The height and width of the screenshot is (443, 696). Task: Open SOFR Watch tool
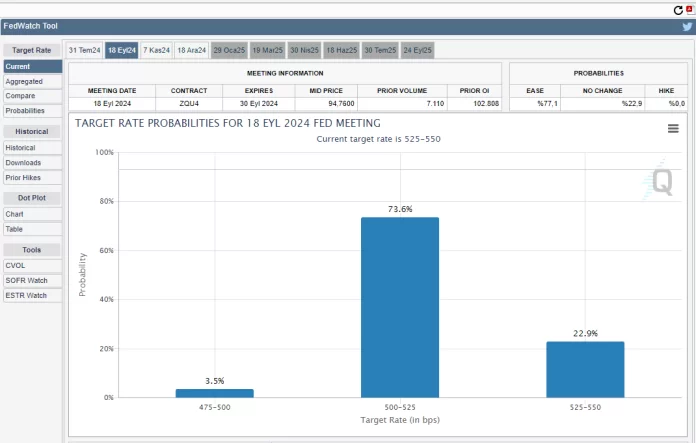(x=25, y=280)
